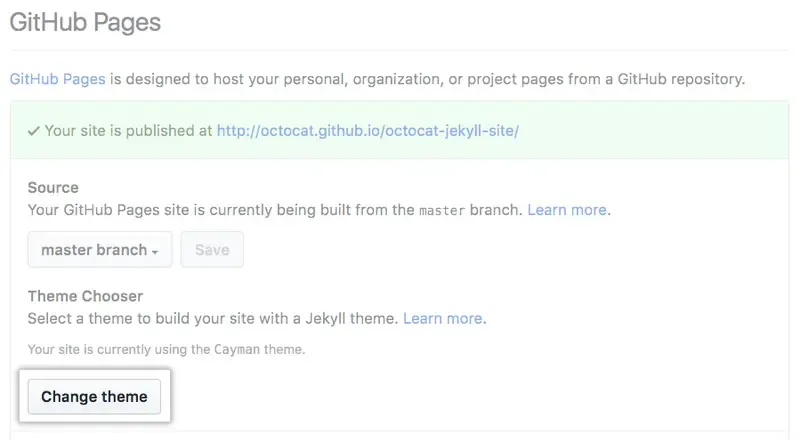Click the Source section heading
This screenshot has height=440, width=800.
[x=53, y=188]
